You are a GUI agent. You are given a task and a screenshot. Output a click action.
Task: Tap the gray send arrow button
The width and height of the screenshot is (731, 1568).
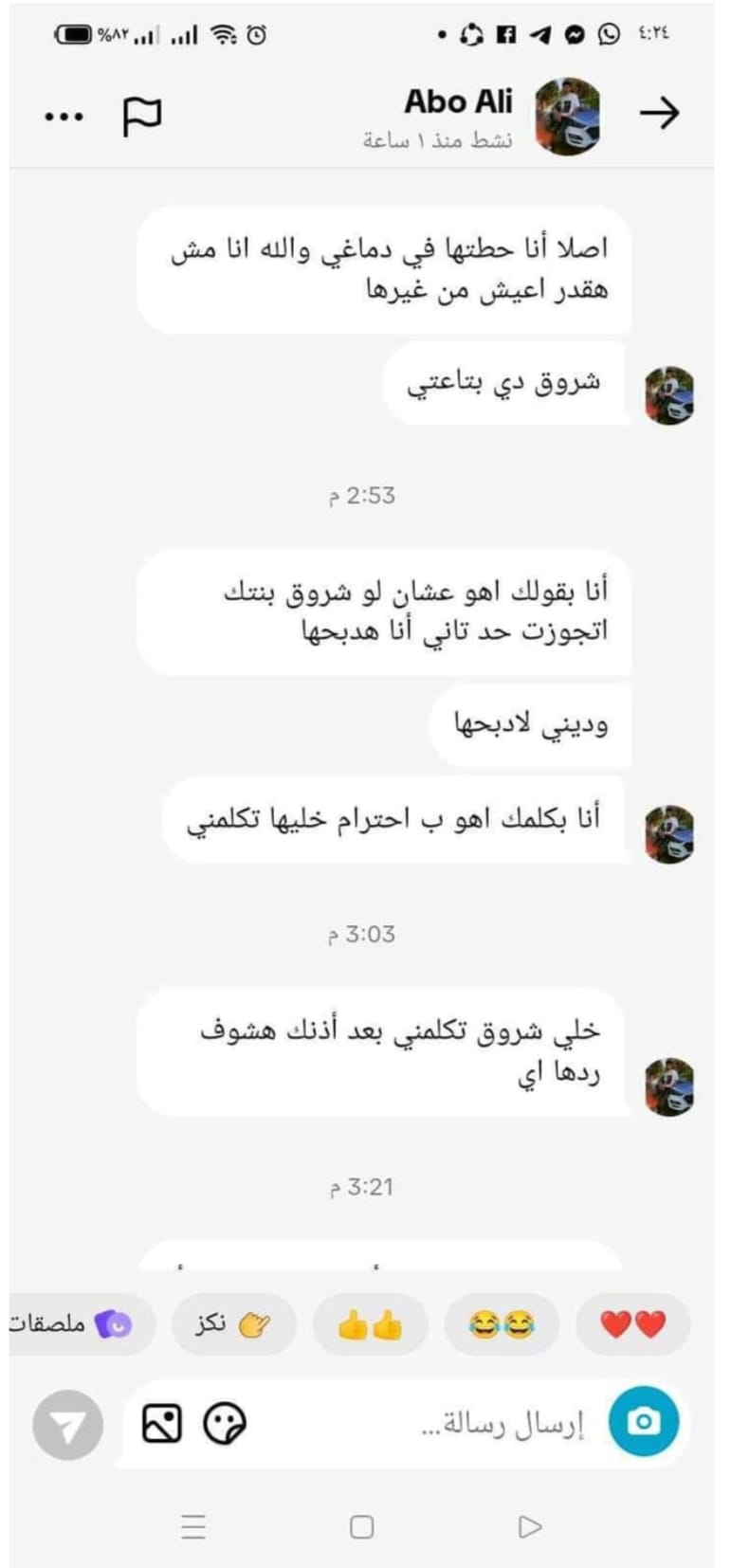pos(67,1425)
